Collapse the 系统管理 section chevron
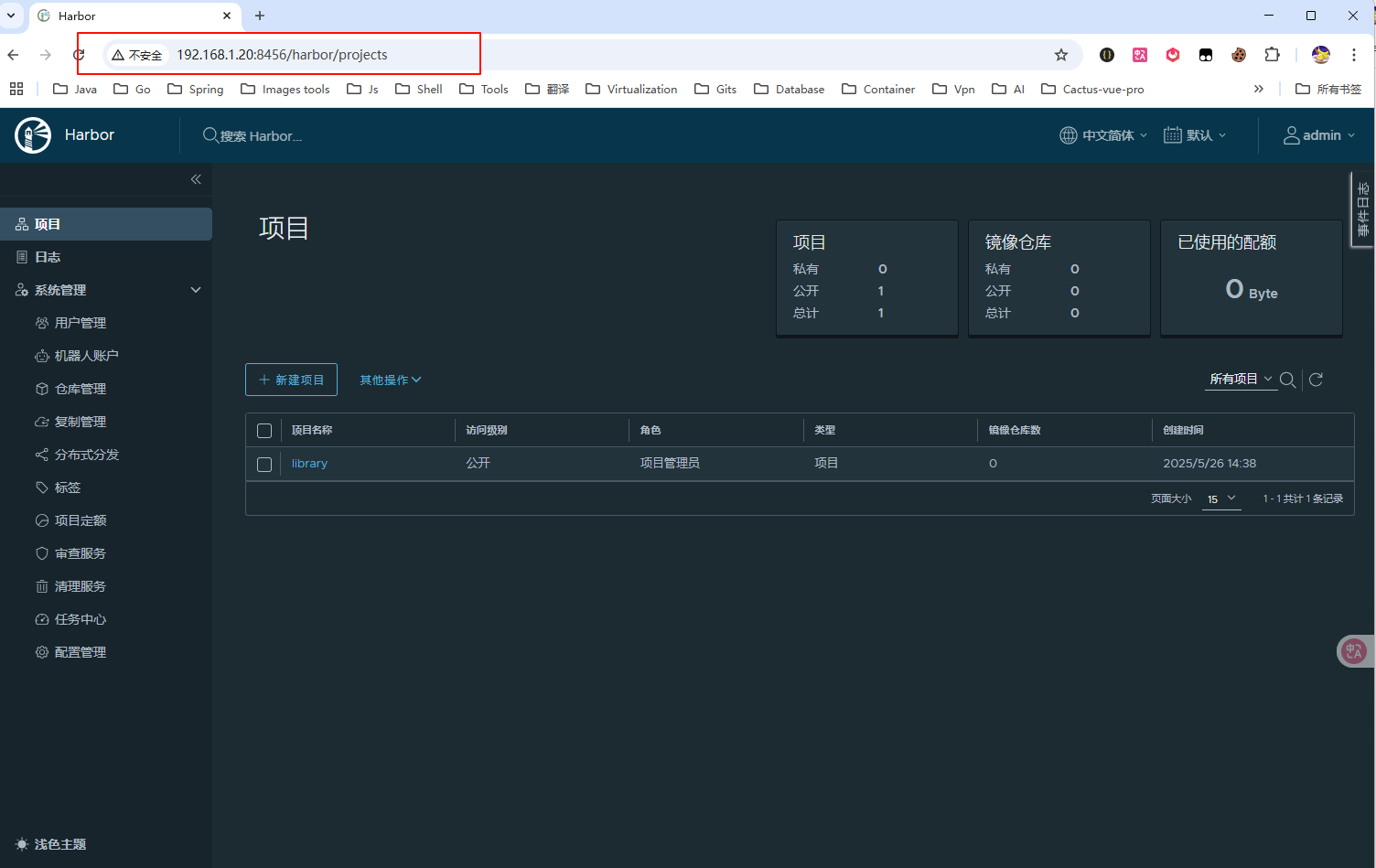 [x=195, y=290]
